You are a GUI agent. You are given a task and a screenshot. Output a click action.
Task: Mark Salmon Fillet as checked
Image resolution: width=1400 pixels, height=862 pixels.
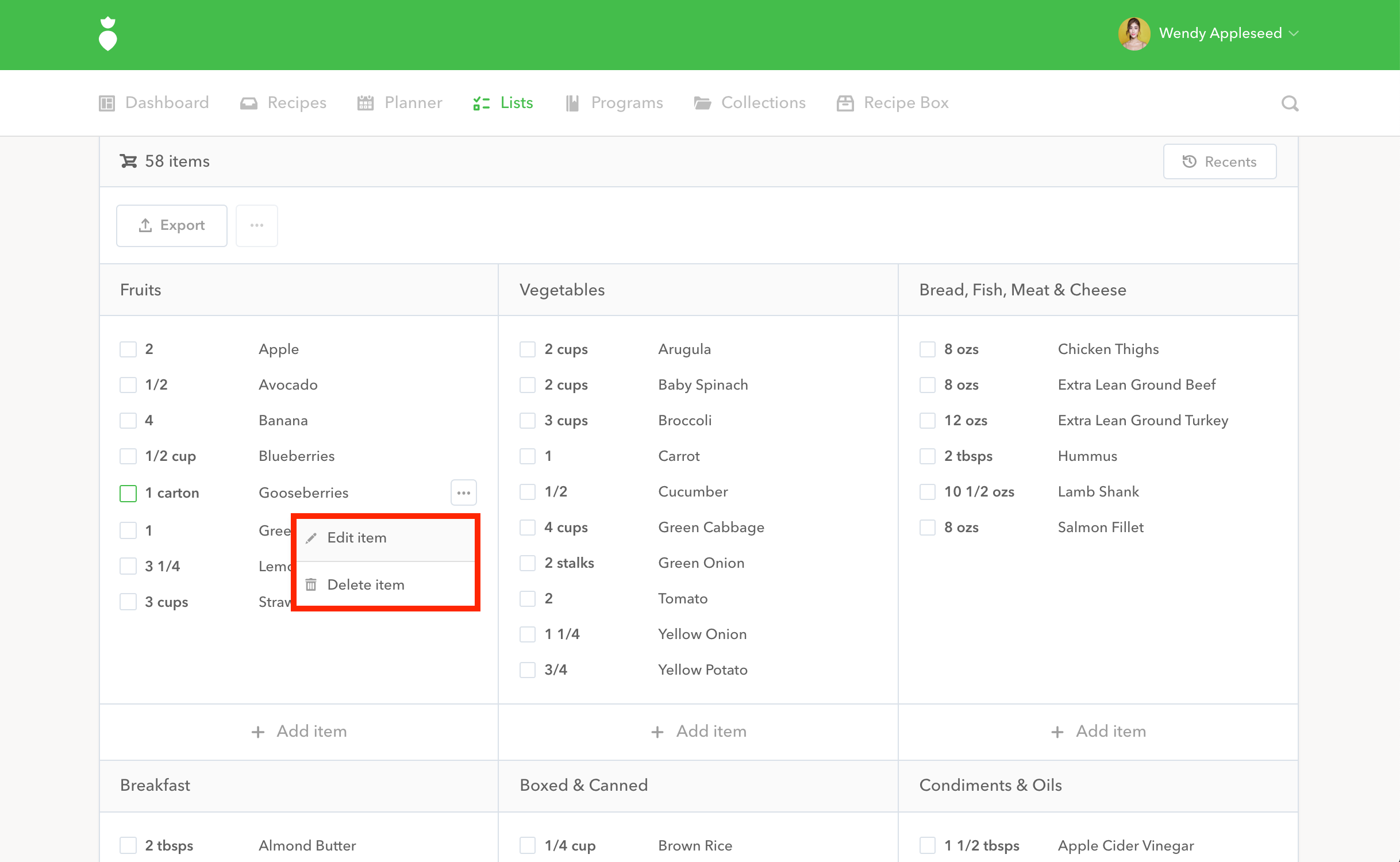coord(927,528)
